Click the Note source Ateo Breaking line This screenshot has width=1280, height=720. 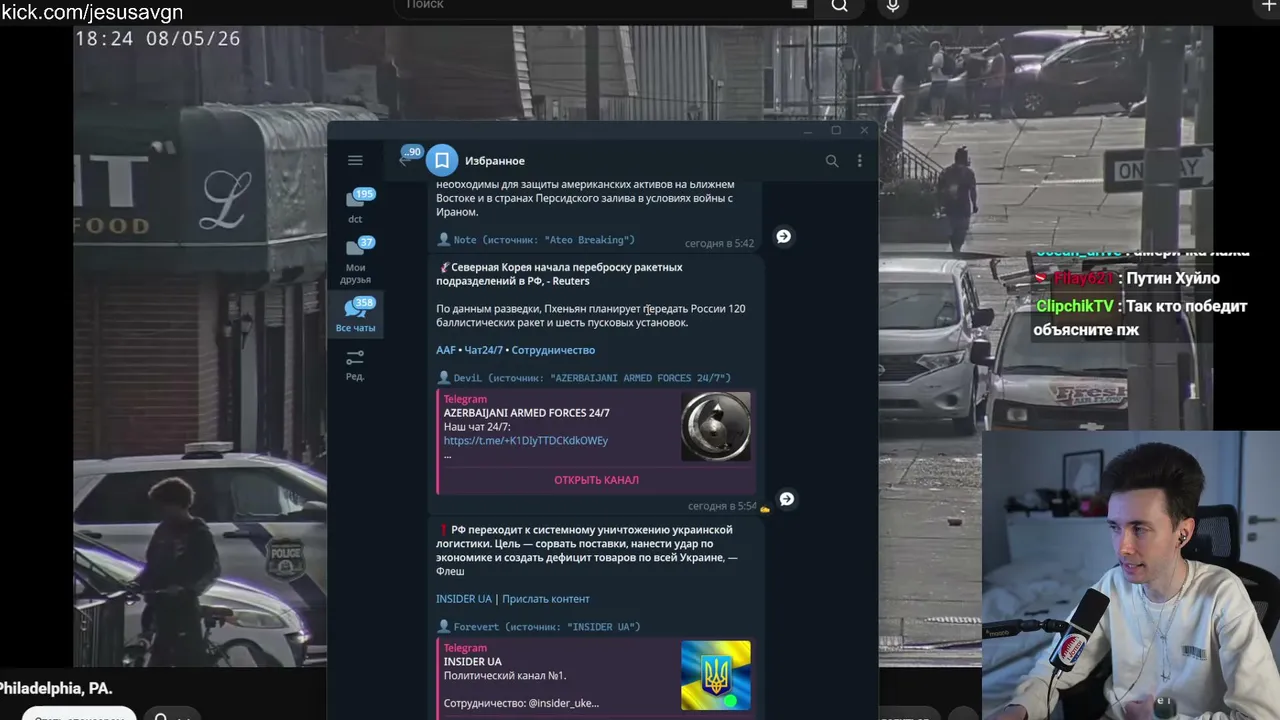(536, 240)
